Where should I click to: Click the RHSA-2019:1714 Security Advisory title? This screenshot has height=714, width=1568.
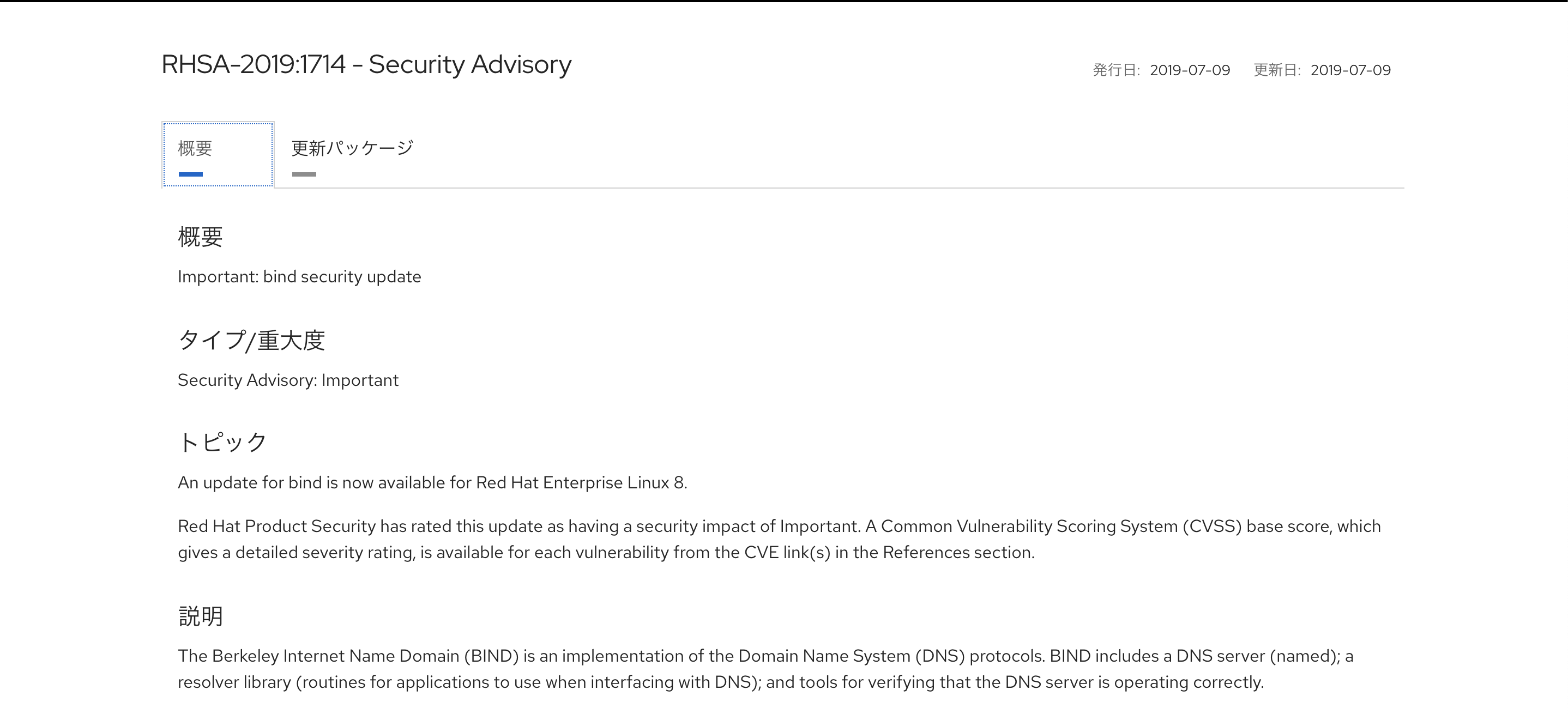[x=366, y=64]
